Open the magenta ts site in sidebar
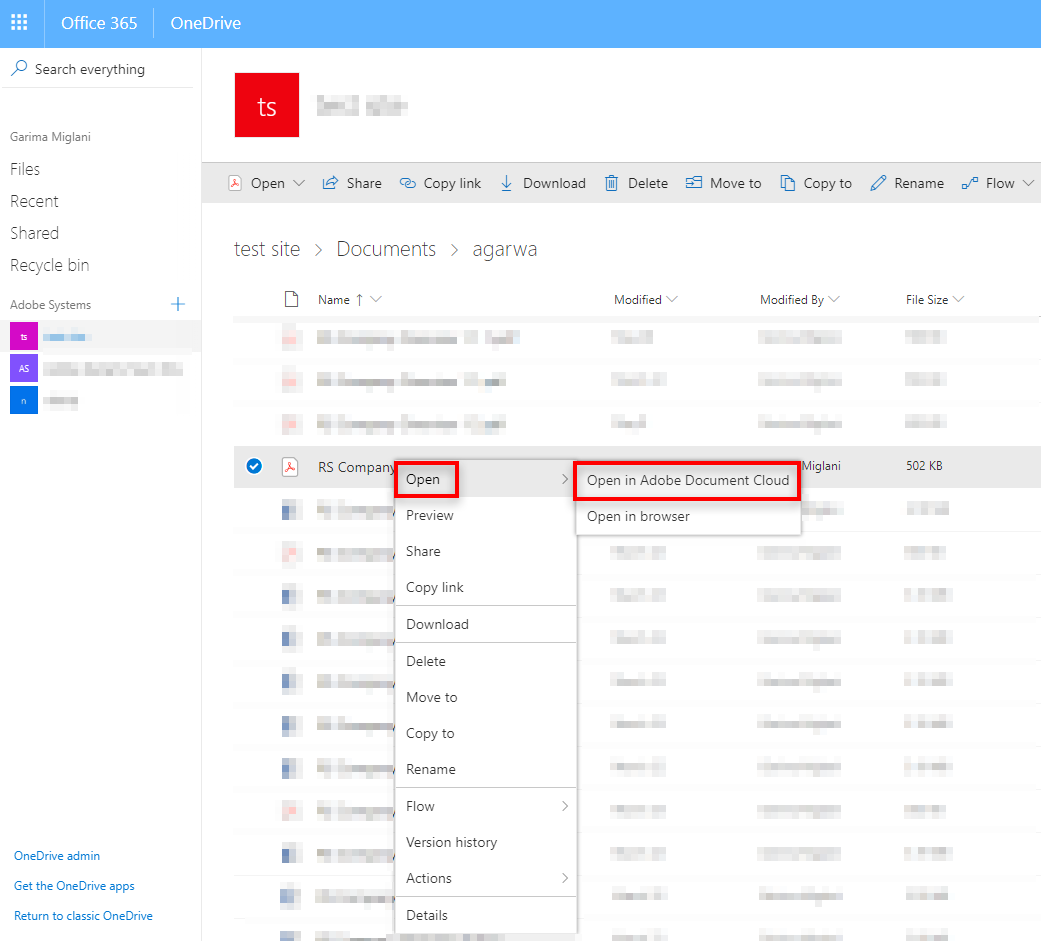The image size is (1041, 941). coord(24,337)
